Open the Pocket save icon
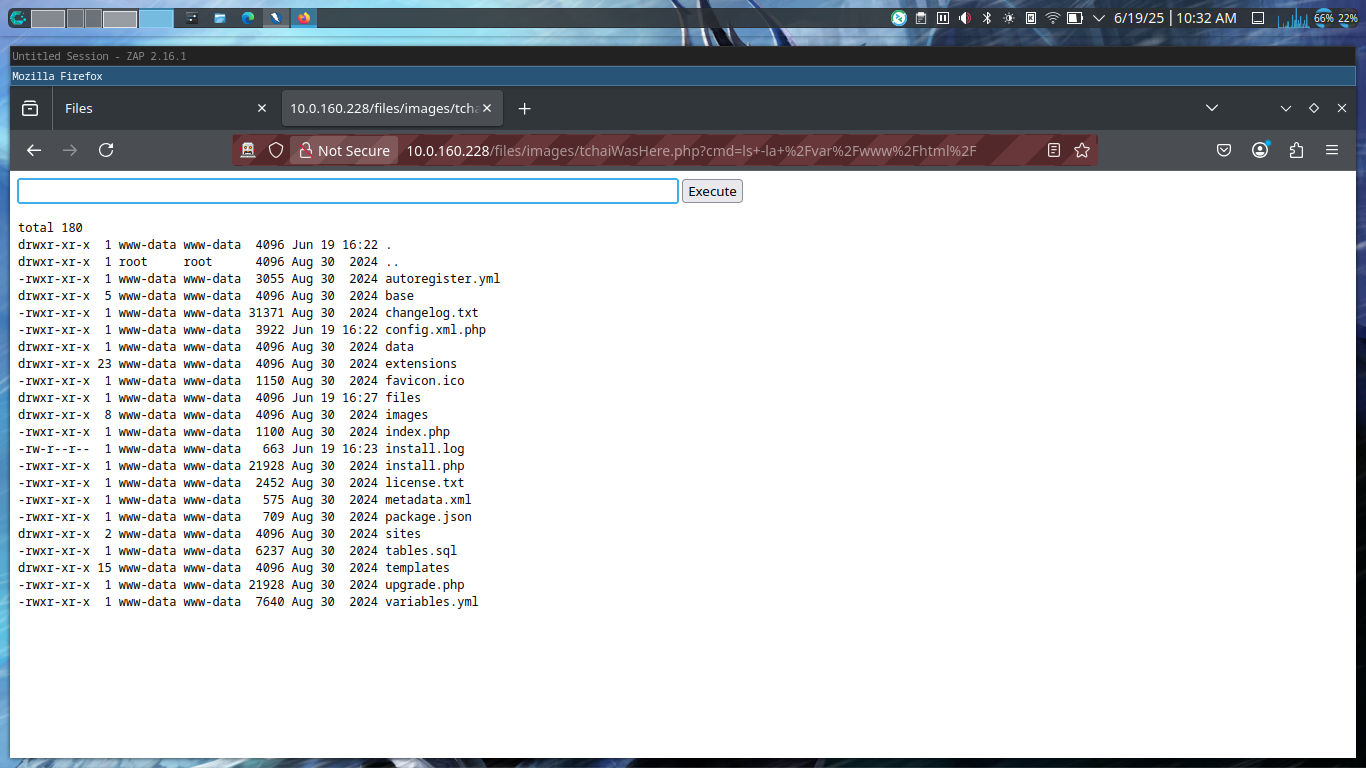 pyautogui.click(x=1224, y=150)
